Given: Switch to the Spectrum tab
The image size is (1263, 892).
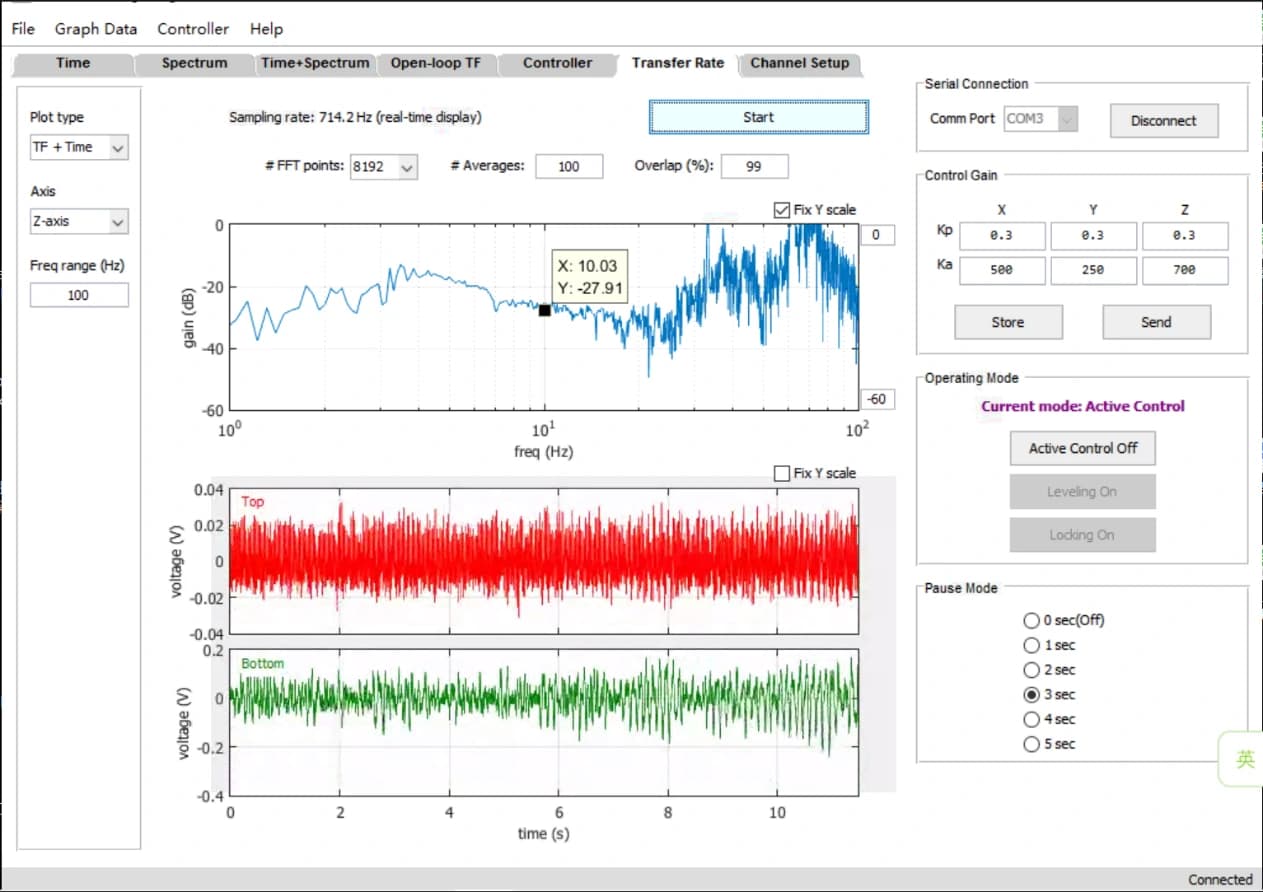Looking at the screenshot, I should click(194, 63).
